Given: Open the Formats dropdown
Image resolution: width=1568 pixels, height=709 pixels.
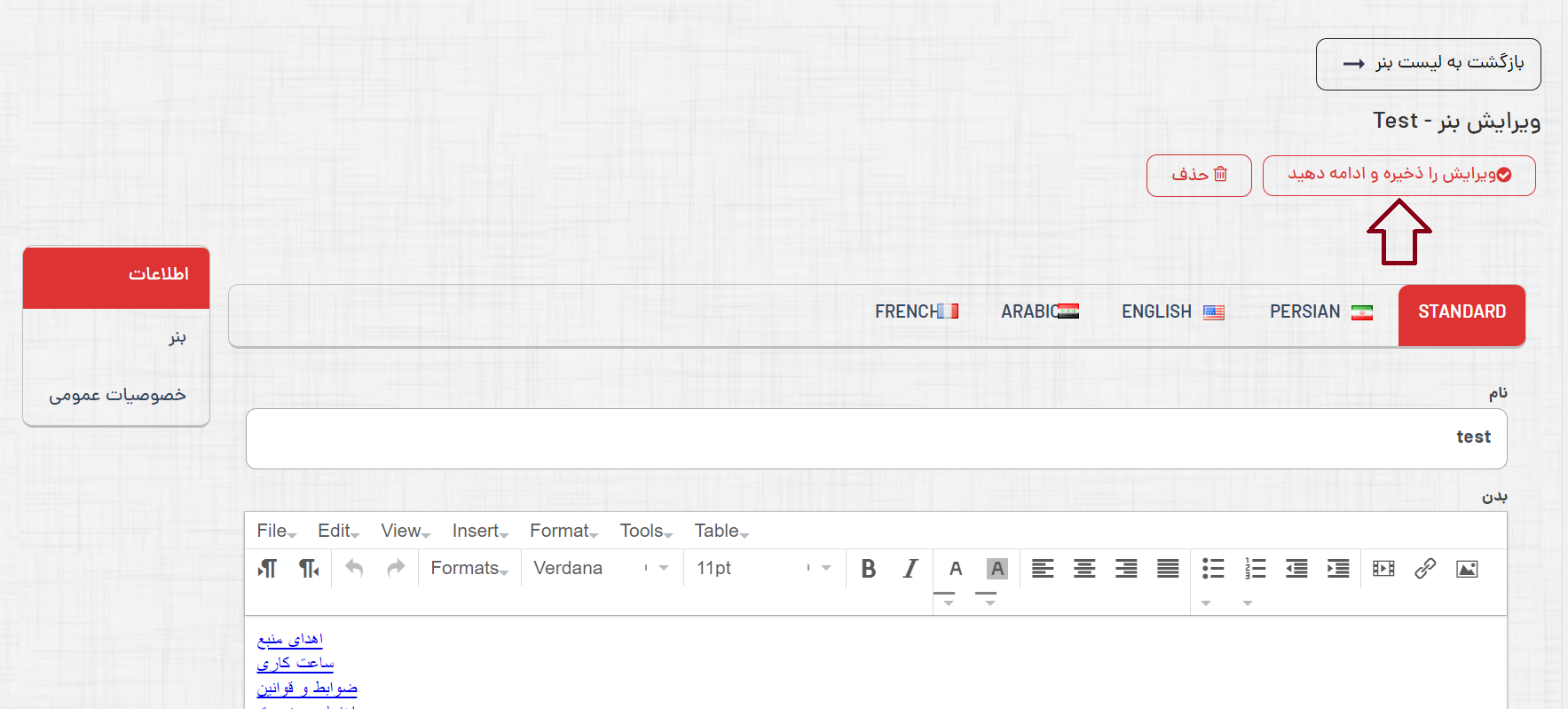Looking at the screenshot, I should pyautogui.click(x=469, y=569).
